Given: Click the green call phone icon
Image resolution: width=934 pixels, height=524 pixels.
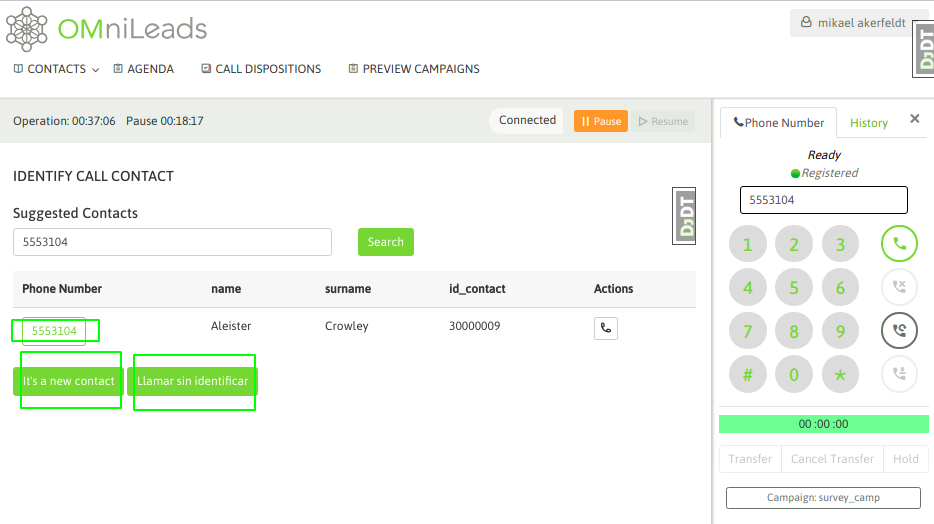Looking at the screenshot, I should click(899, 244).
